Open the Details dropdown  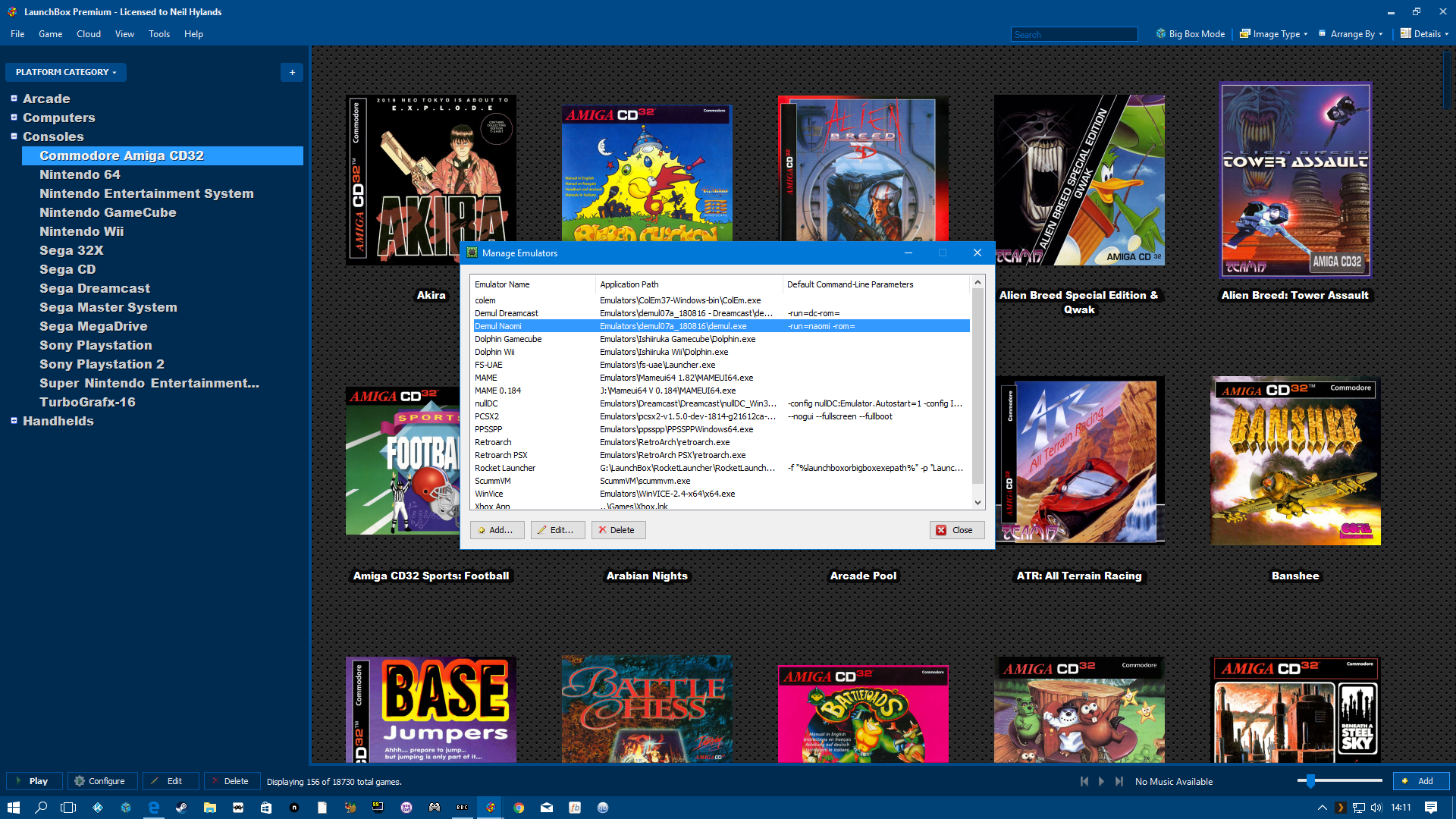pos(1424,34)
